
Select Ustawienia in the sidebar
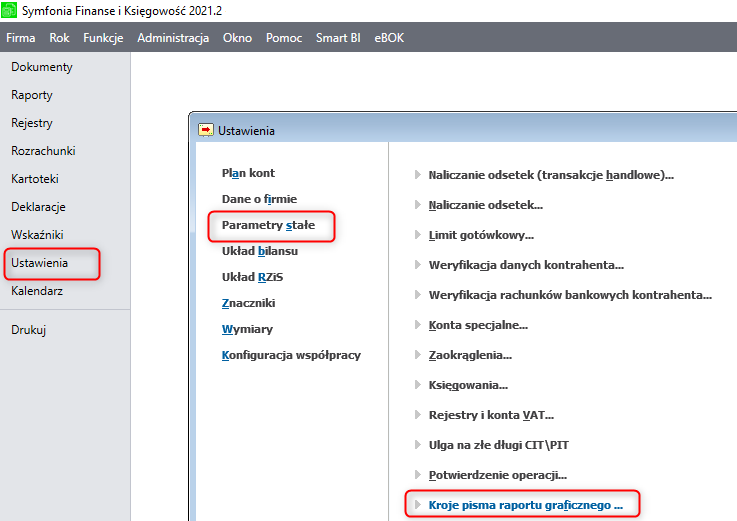click(39, 263)
